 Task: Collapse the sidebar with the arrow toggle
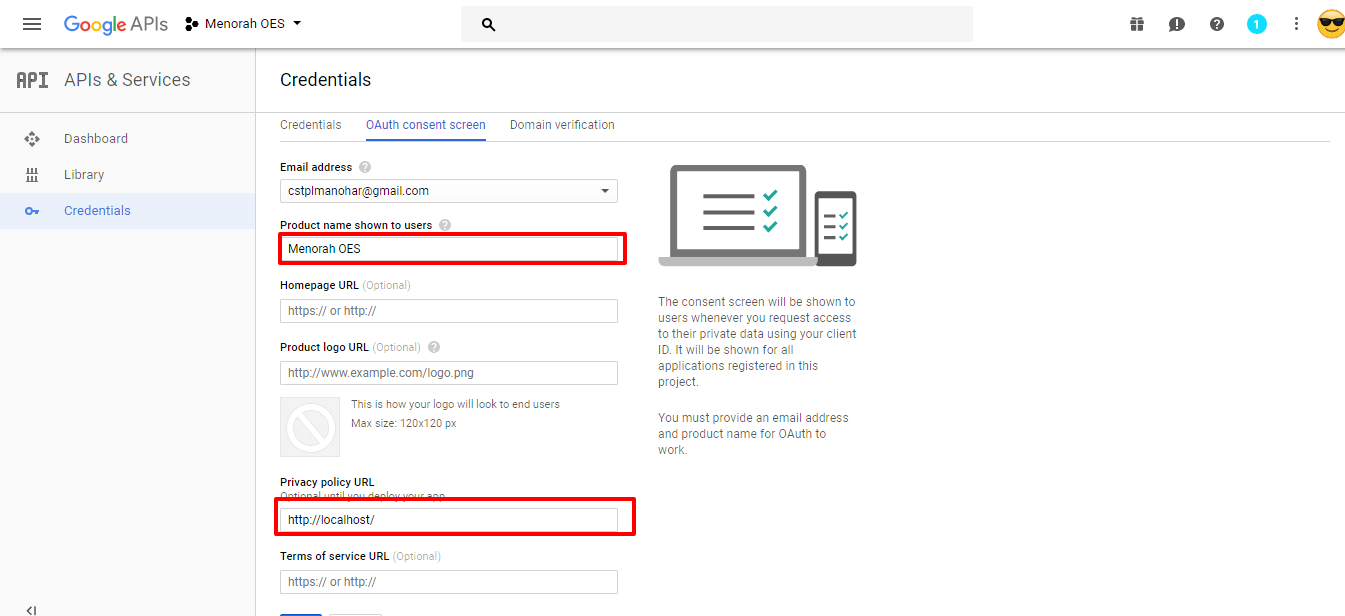[x=32, y=609]
